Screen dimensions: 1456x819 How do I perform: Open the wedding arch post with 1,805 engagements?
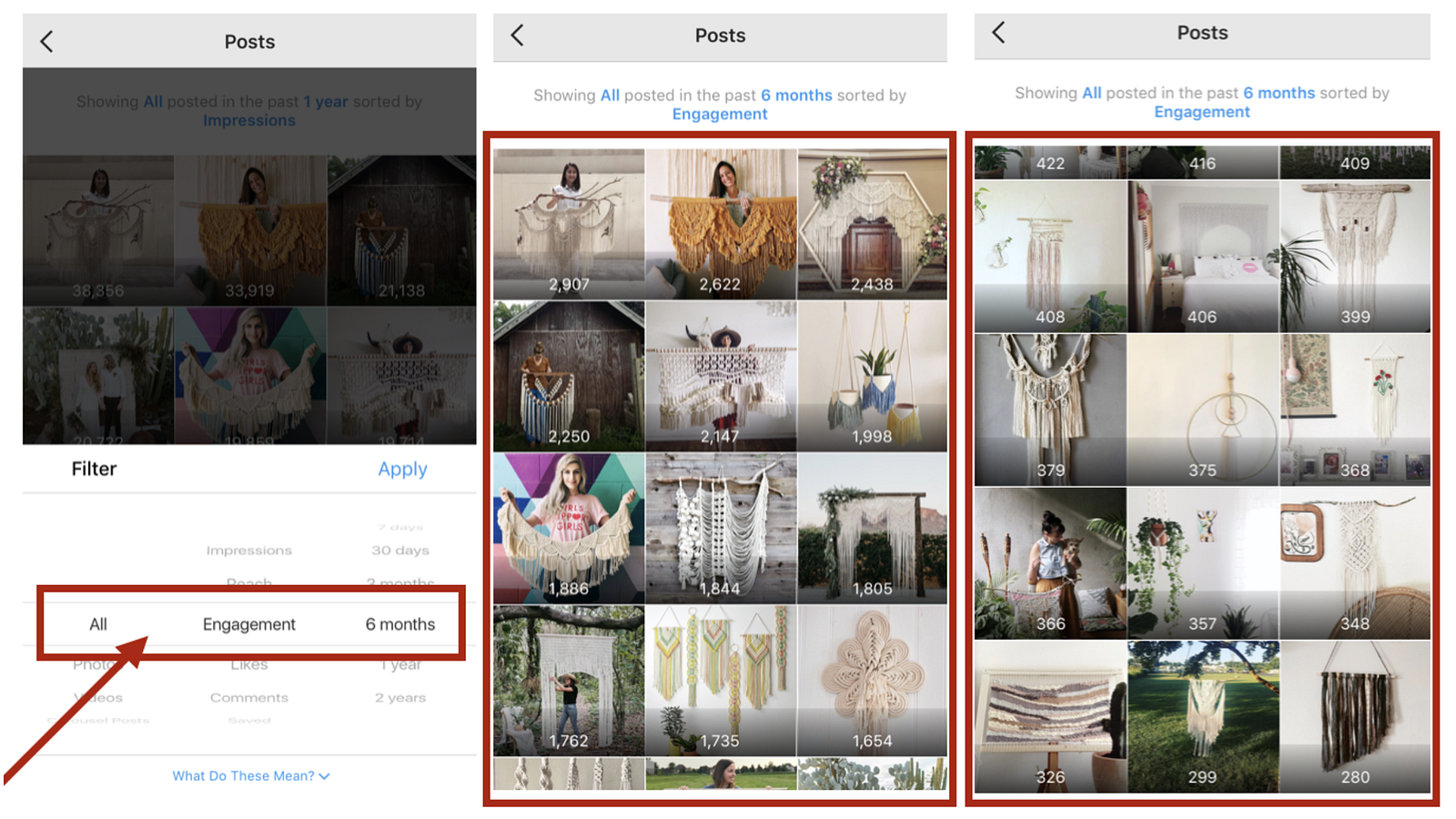click(873, 529)
